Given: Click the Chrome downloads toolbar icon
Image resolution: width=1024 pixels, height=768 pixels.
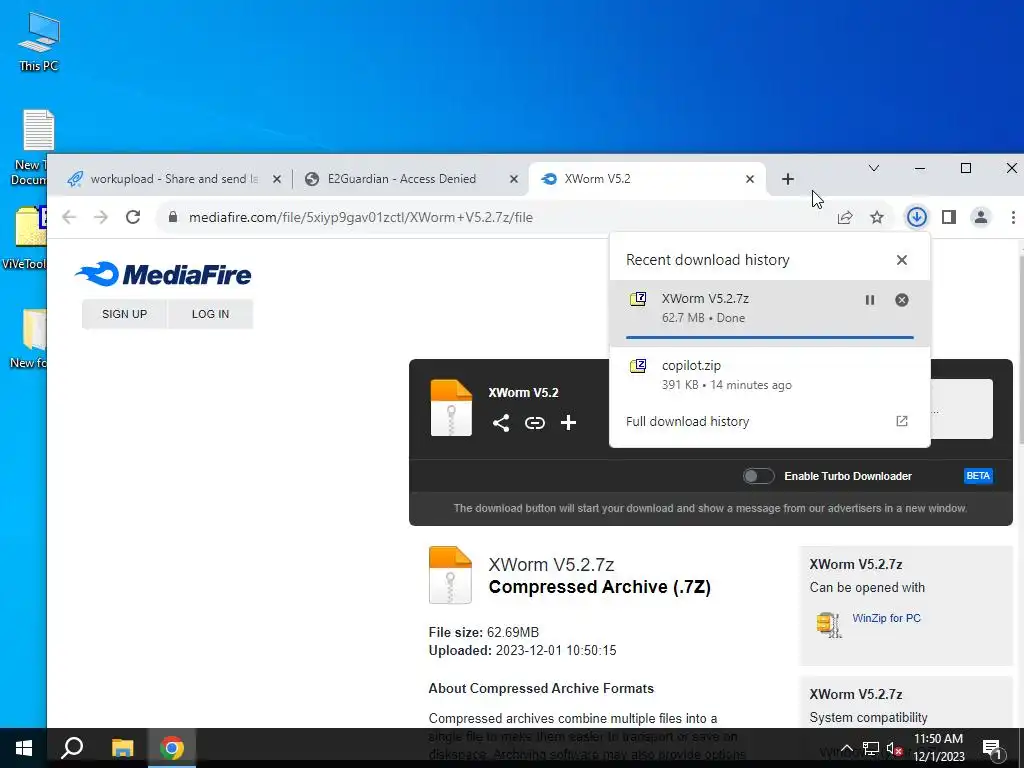Looking at the screenshot, I should tap(917, 217).
